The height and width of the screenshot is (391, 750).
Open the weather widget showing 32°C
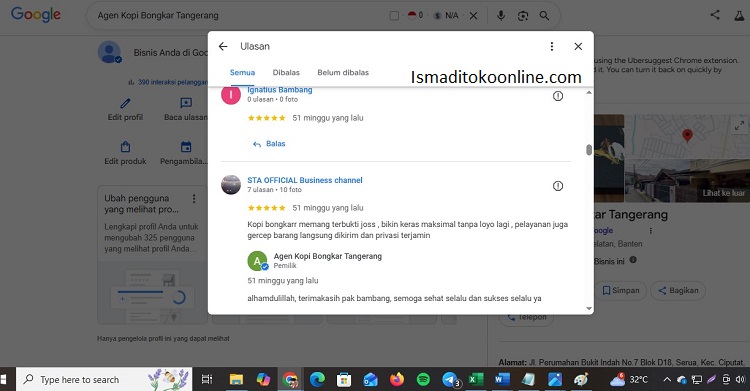629,380
